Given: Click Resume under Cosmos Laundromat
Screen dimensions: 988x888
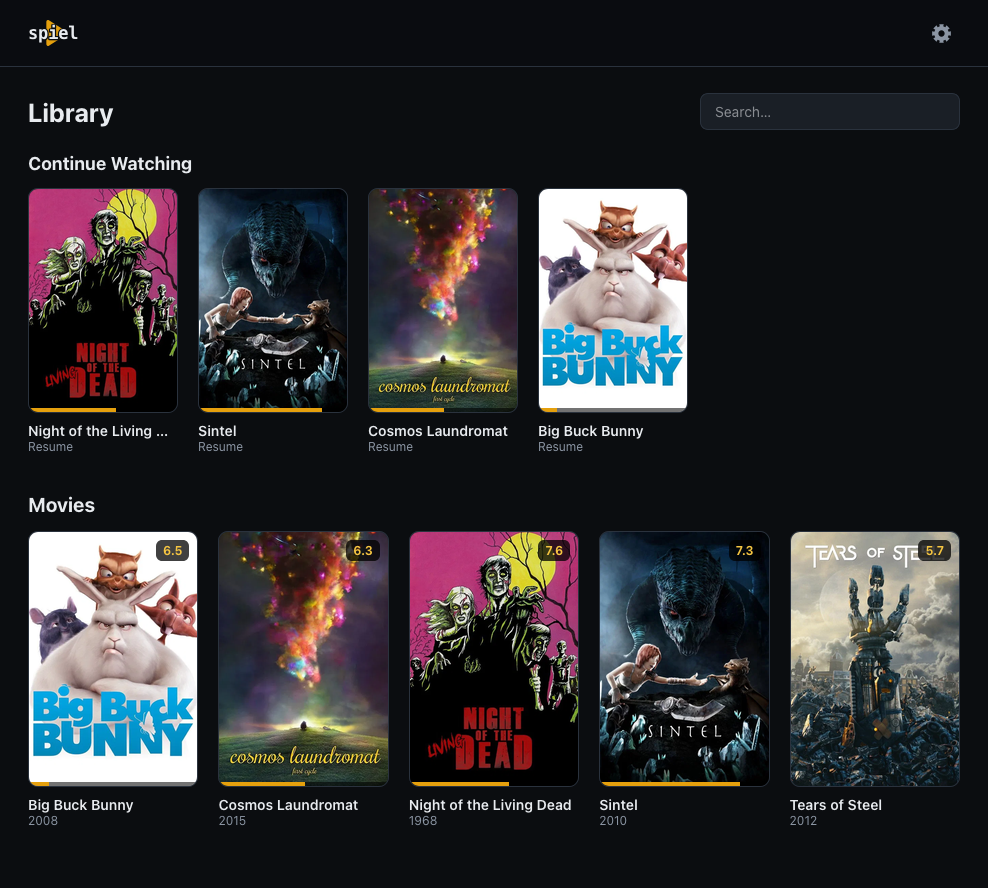Looking at the screenshot, I should pyautogui.click(x=391, y=447).
